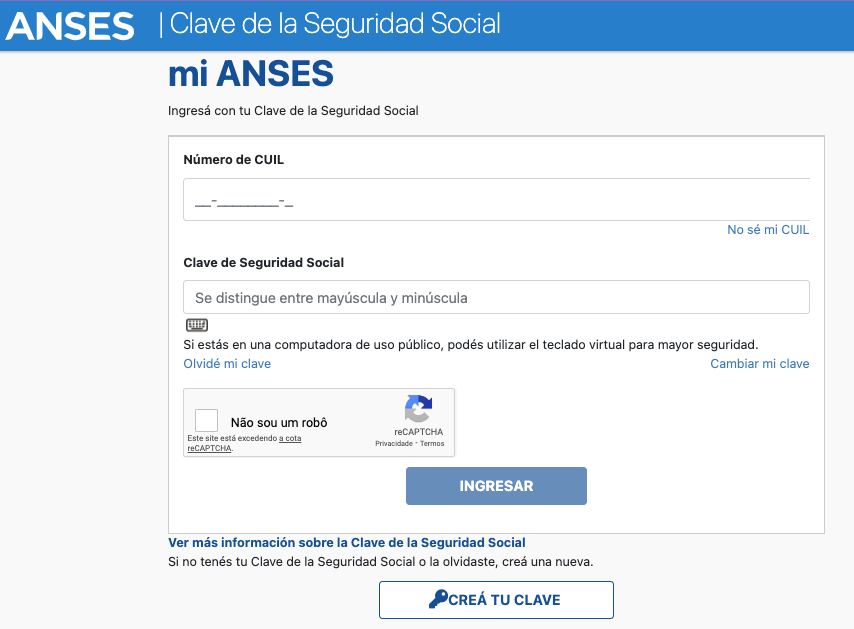Open the virtual keyboard icon
The width and height of the screenshot is (854, 629).
coord(197,325)
